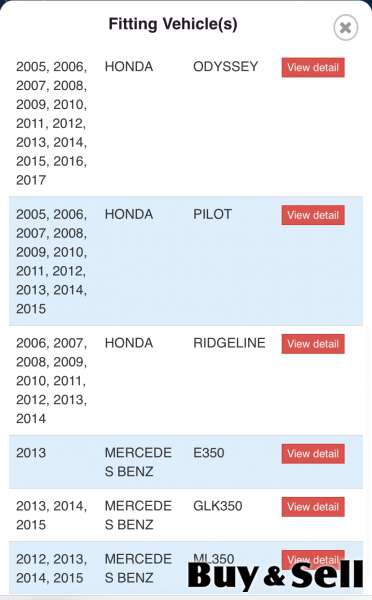
Task: Close the Fitting Vehicle(s) dialog
Action: pos(346,28)
